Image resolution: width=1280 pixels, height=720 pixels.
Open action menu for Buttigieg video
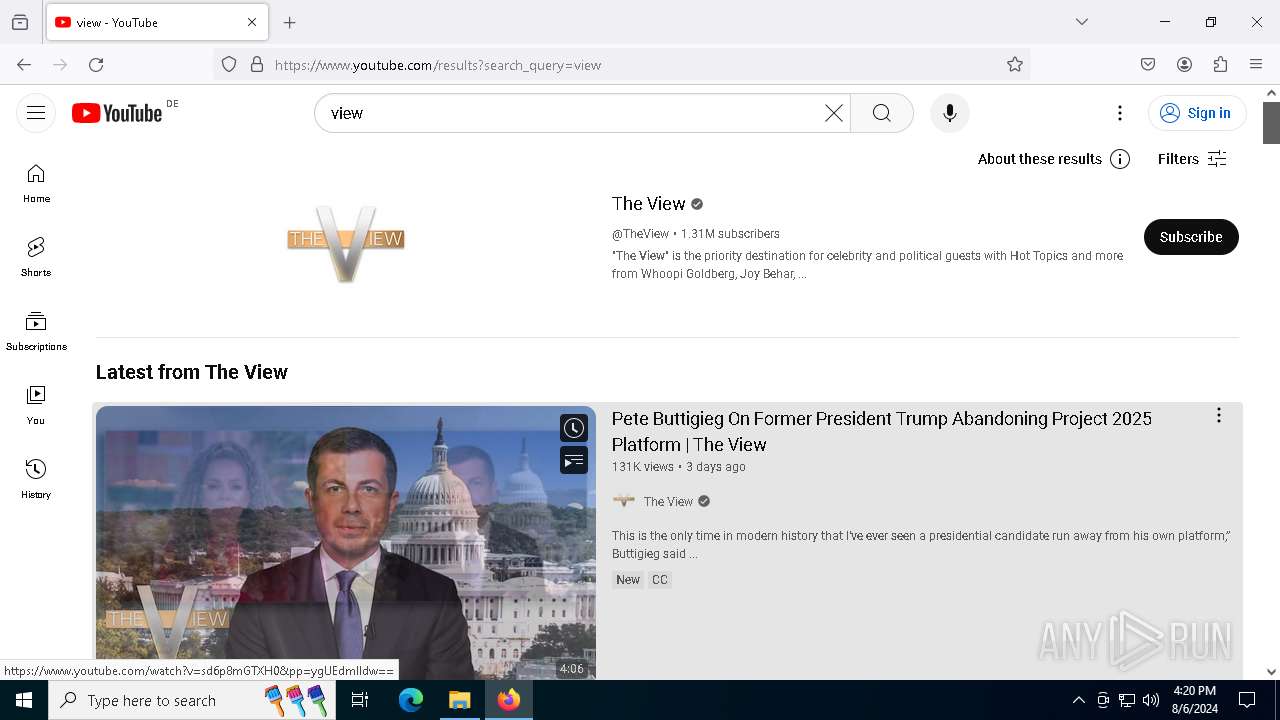1218,416
